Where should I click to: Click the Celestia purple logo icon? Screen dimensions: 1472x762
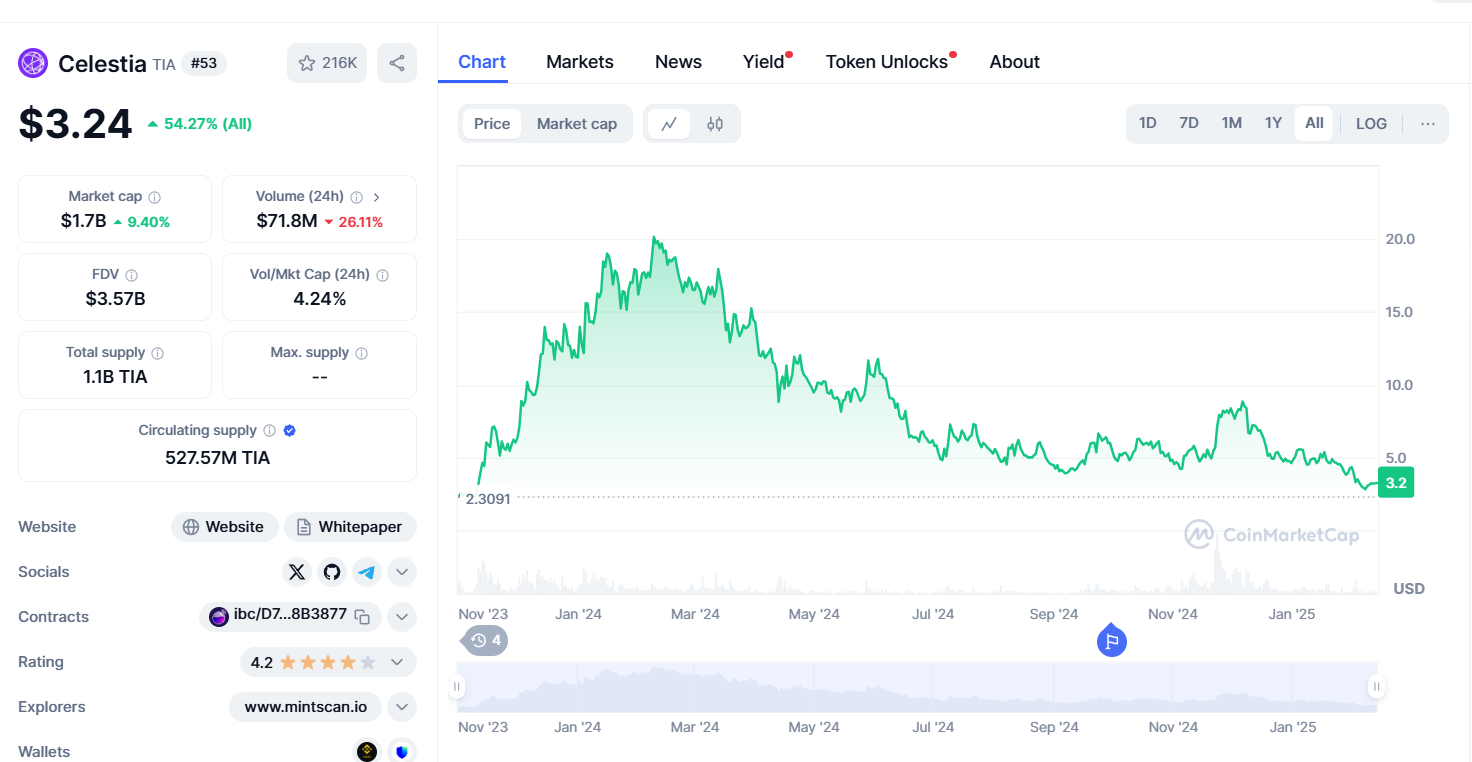click(33, 63)
